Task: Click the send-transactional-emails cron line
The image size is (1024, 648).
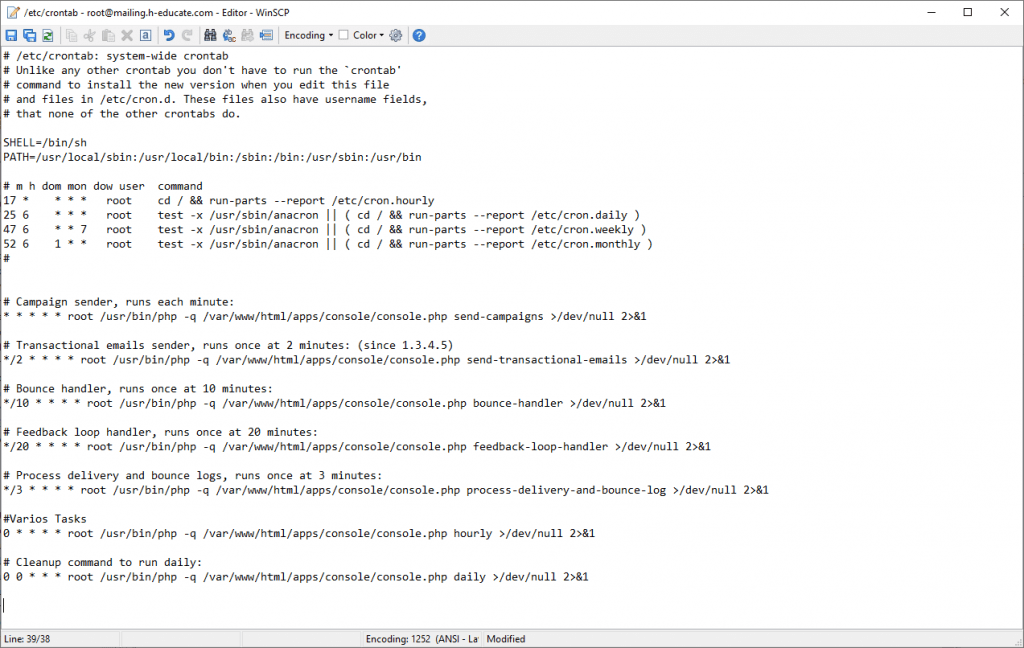Action: coord(366,359)
